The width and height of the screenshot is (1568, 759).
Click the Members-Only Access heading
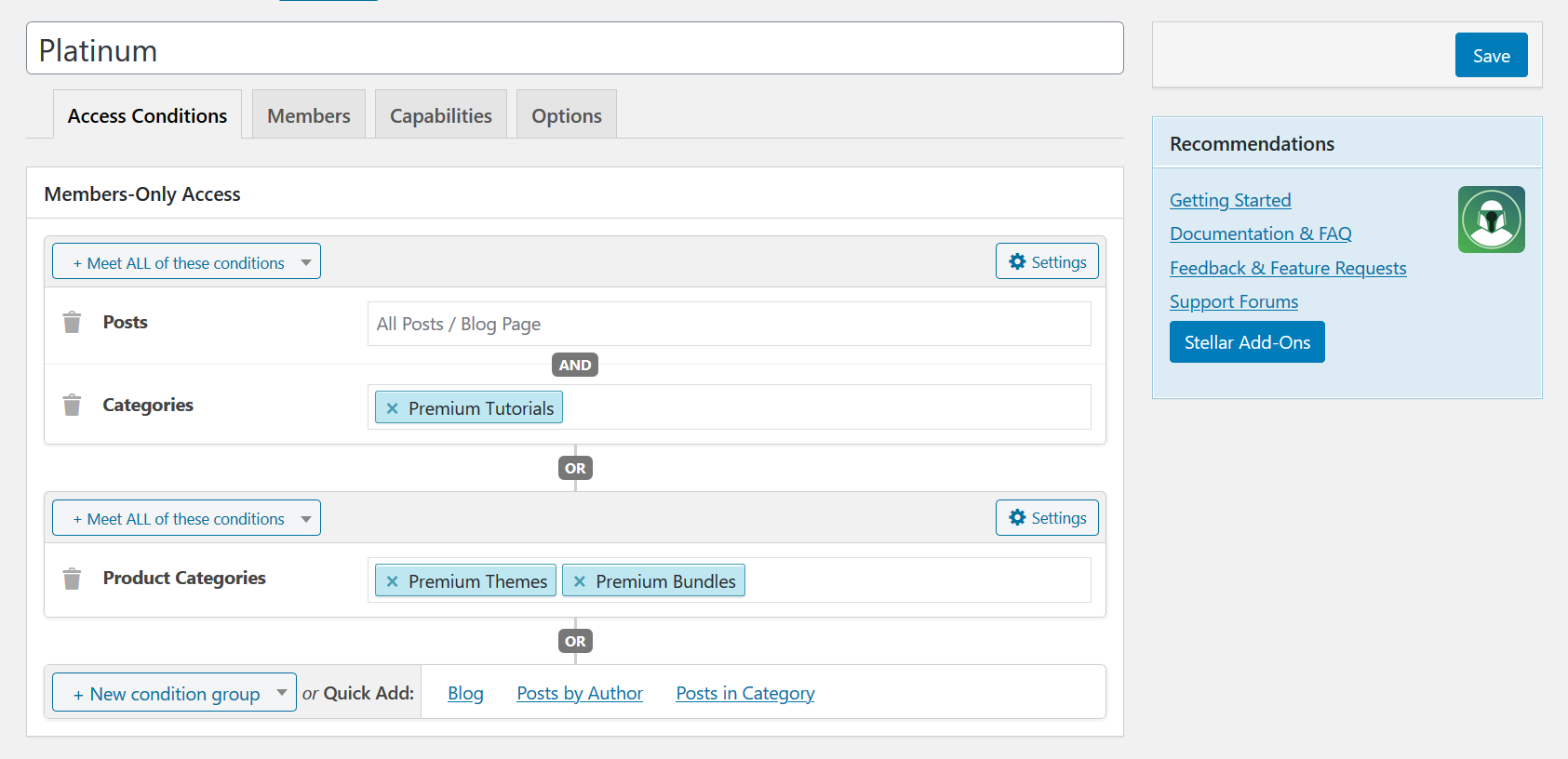coord(142,193)
